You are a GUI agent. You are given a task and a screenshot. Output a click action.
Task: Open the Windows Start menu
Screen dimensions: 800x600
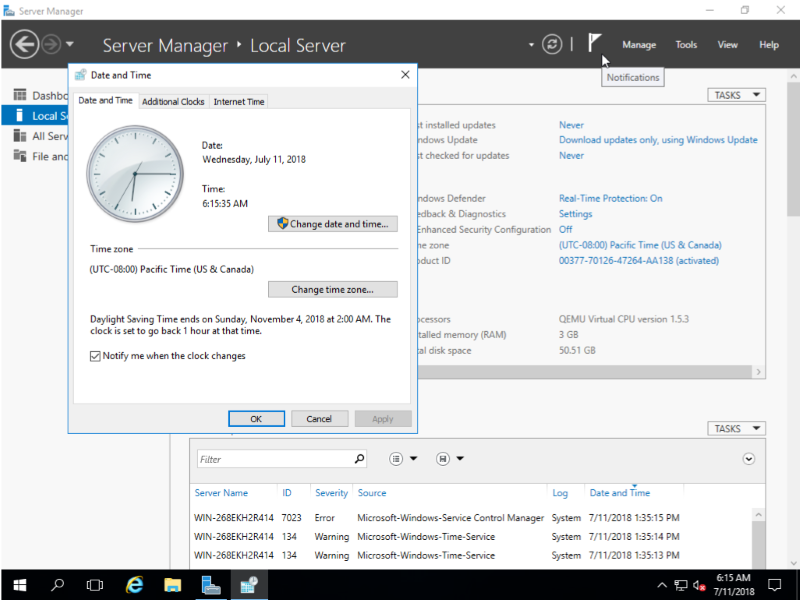(19, 585)
